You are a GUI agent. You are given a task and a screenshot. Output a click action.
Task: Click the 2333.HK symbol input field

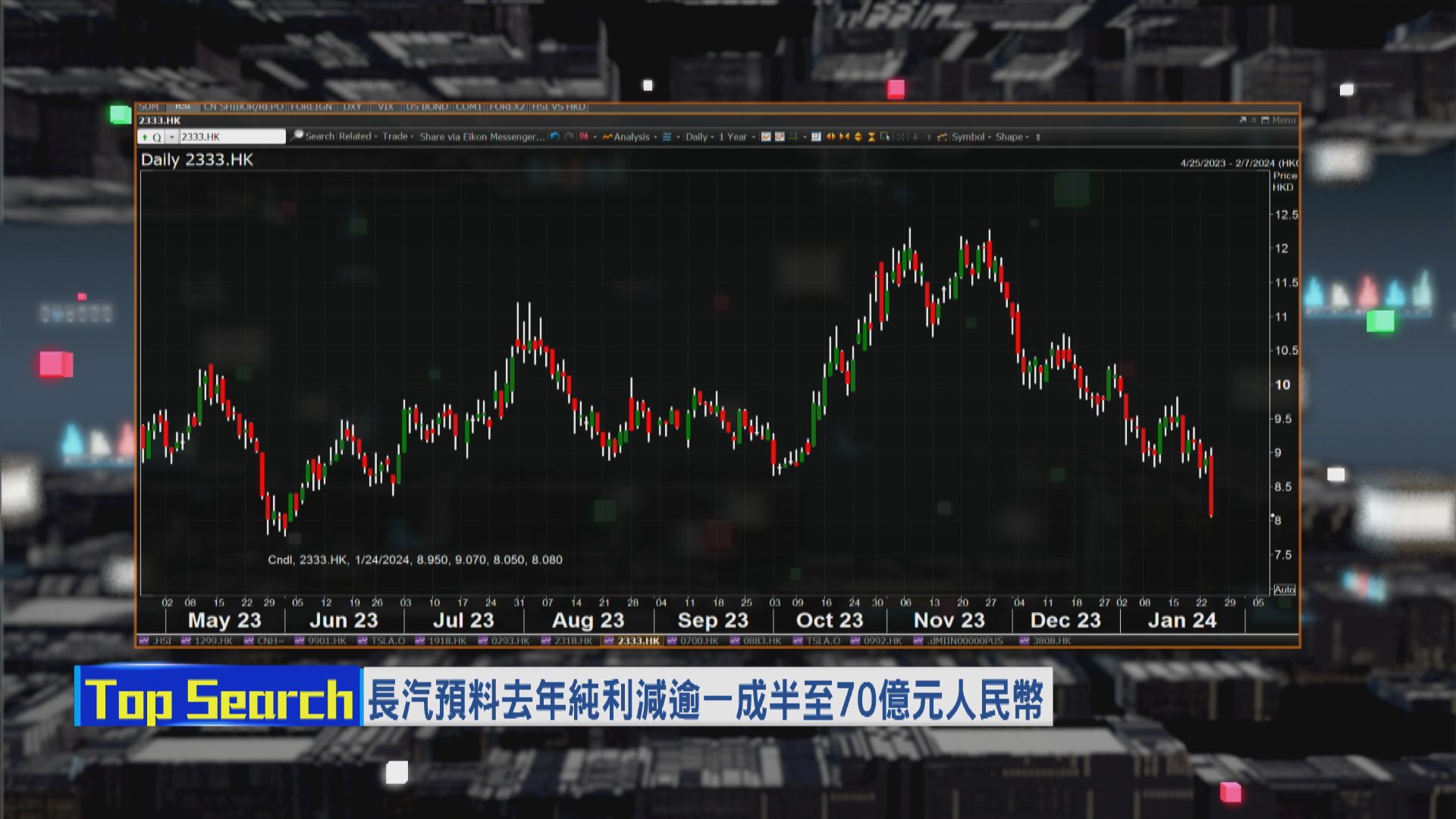tap(232, 136)
